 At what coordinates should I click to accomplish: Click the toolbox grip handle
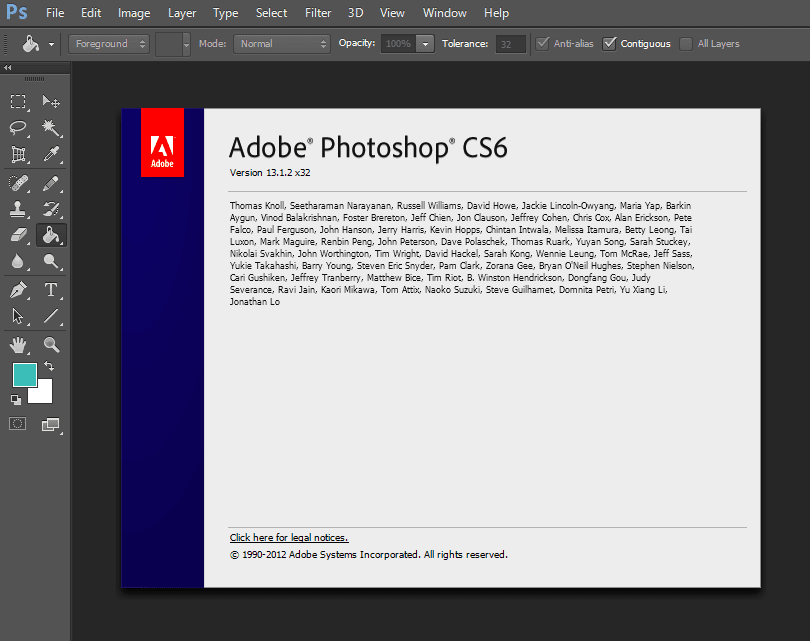tap(35, 79)
